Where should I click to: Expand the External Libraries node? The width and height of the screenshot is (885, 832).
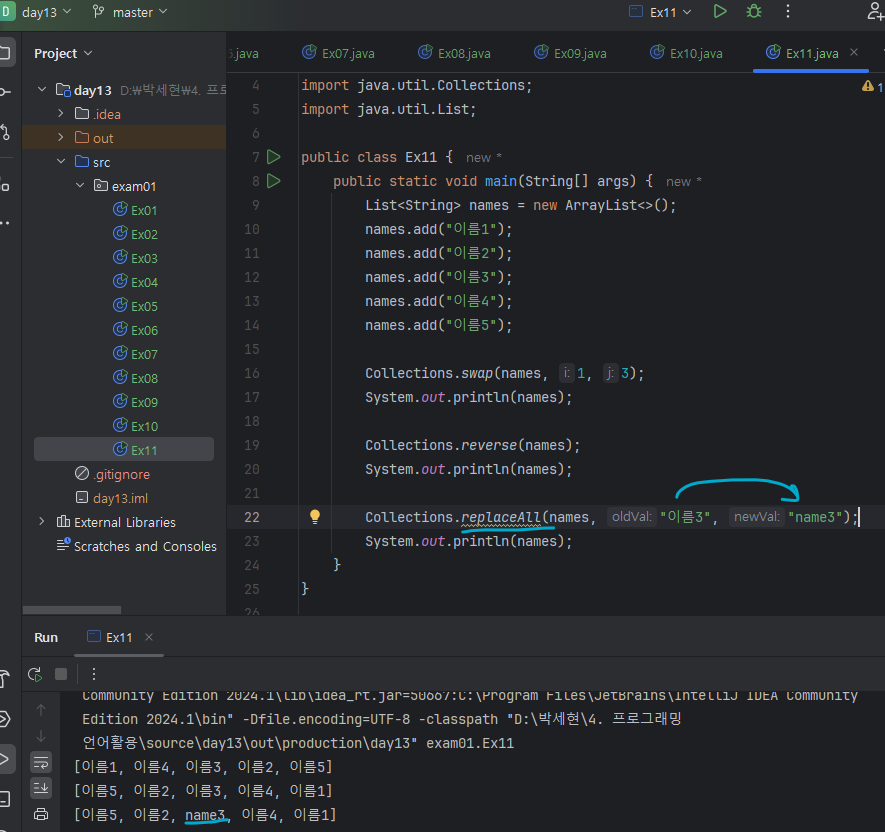(x=42, y=522)
